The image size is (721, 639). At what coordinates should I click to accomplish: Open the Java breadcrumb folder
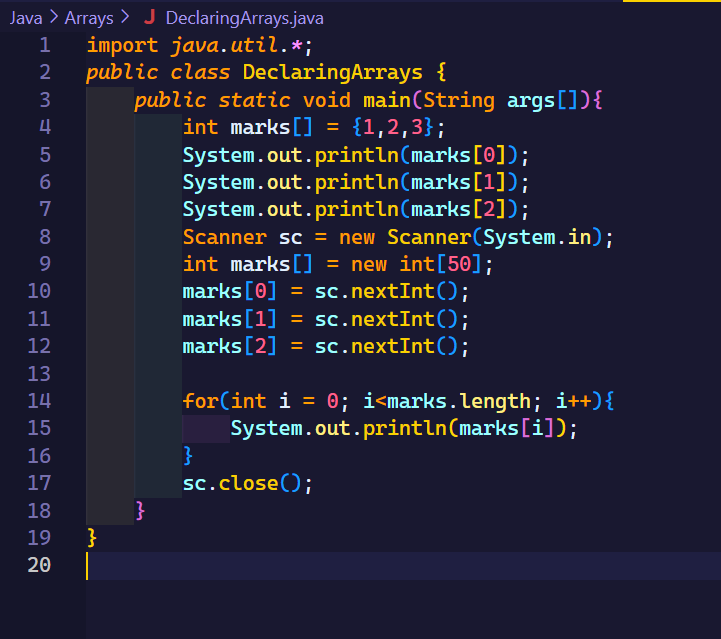[x=26, y=18]
